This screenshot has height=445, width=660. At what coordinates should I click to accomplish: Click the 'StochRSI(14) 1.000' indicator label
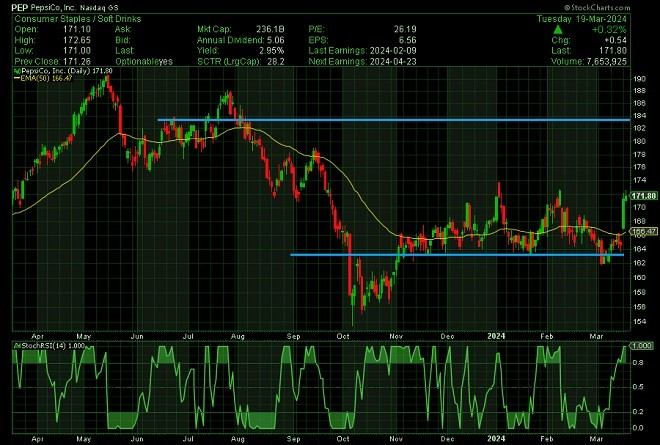pyautogui.click(x=53, y=346)
